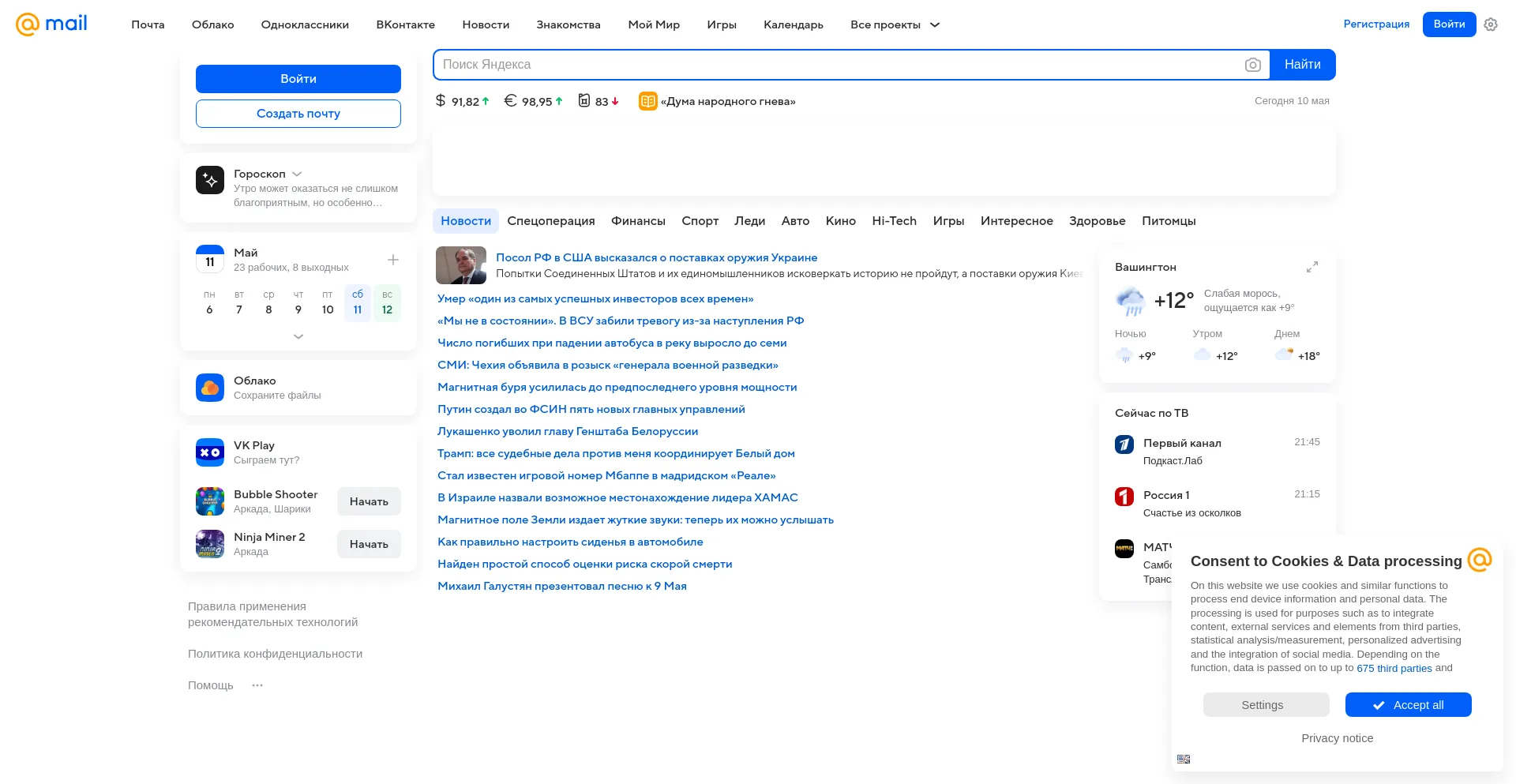Focus the Поиск Яндекса search field
This screenshot has height=784, width=1516.
(837, 65)
